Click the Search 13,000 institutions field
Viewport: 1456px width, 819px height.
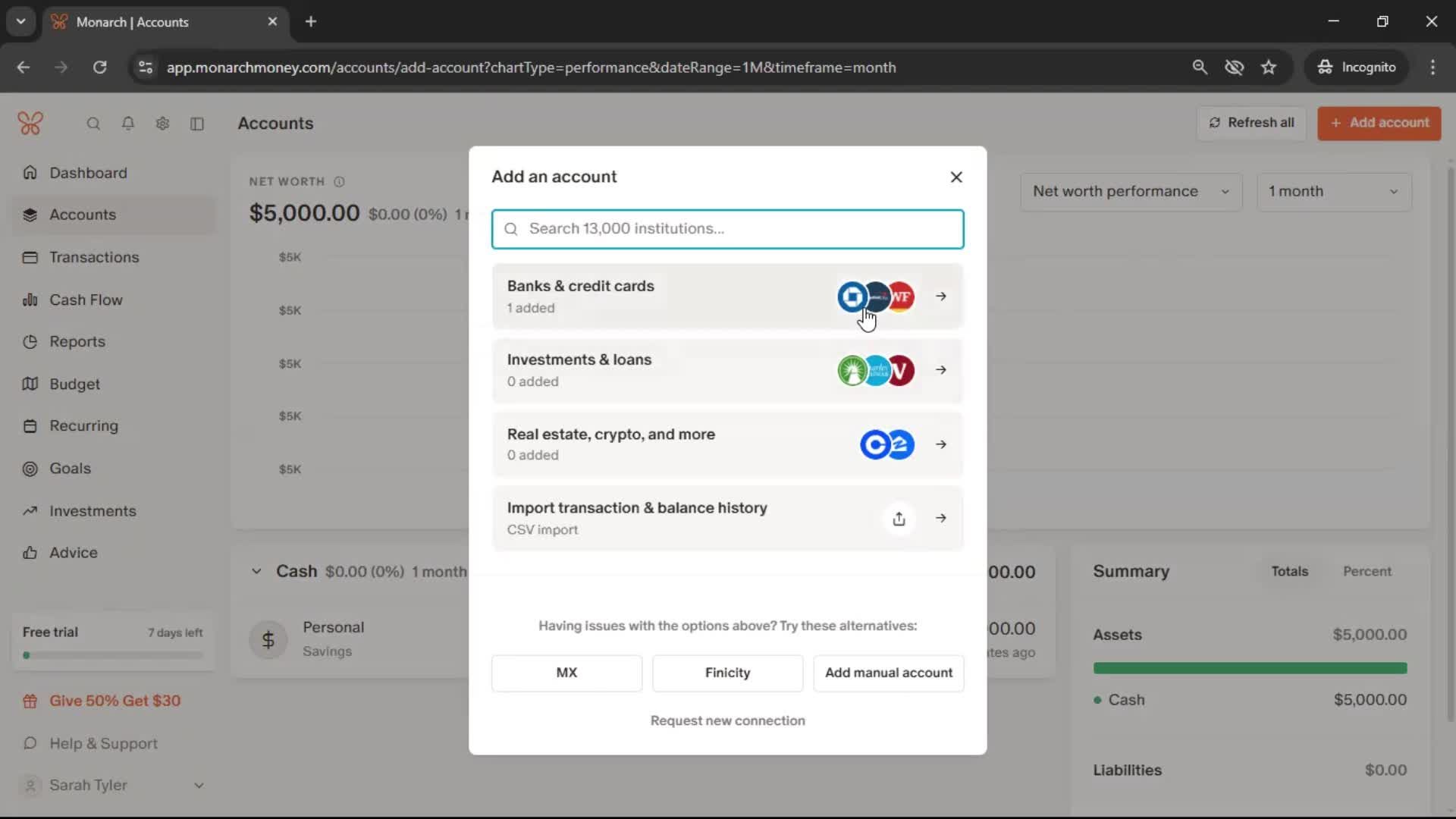point(728,229)
